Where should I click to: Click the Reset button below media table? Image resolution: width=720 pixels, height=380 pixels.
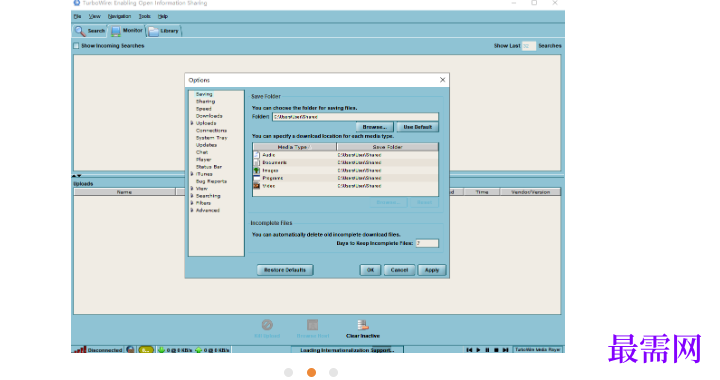click(424, 202)
